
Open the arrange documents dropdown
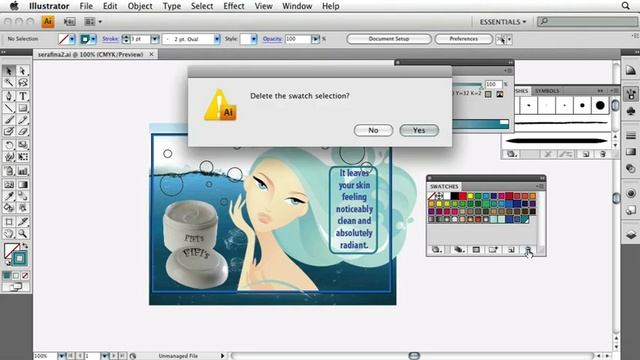(93, 22)
